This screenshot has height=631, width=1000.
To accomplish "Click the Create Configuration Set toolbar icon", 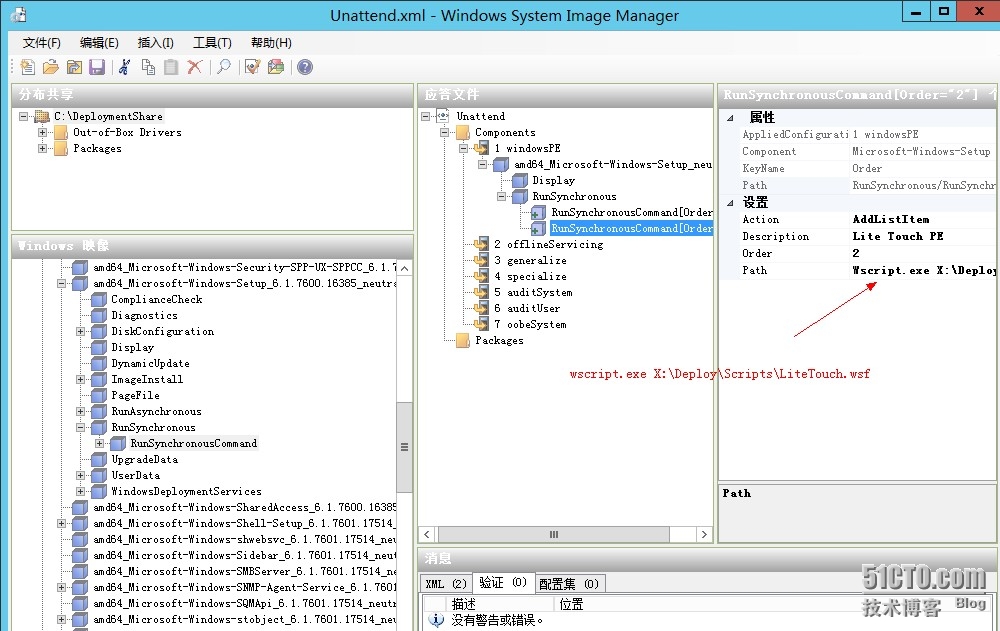I will pyautogui.click(x=276, y=67).
